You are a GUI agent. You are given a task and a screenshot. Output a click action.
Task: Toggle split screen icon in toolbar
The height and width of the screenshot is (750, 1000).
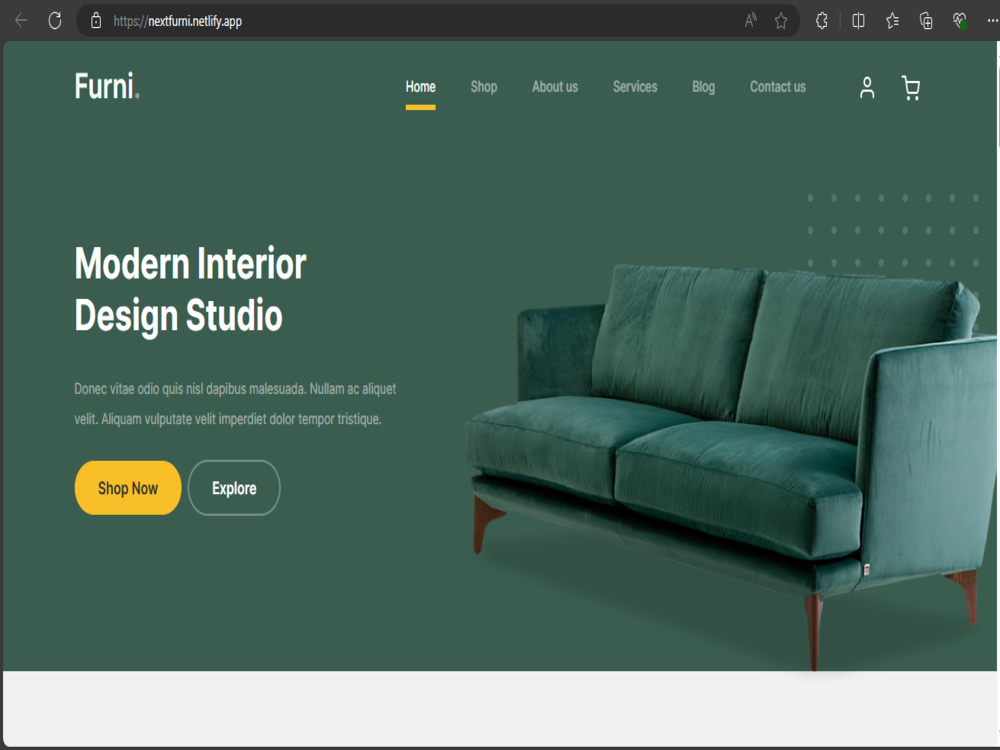858,21
